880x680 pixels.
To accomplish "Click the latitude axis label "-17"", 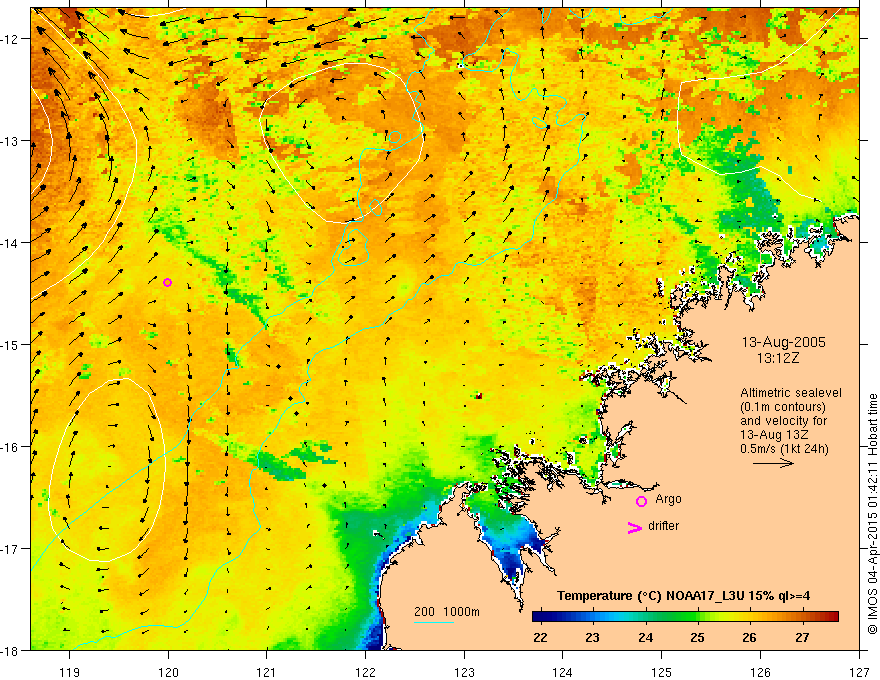I will point(11,549).
